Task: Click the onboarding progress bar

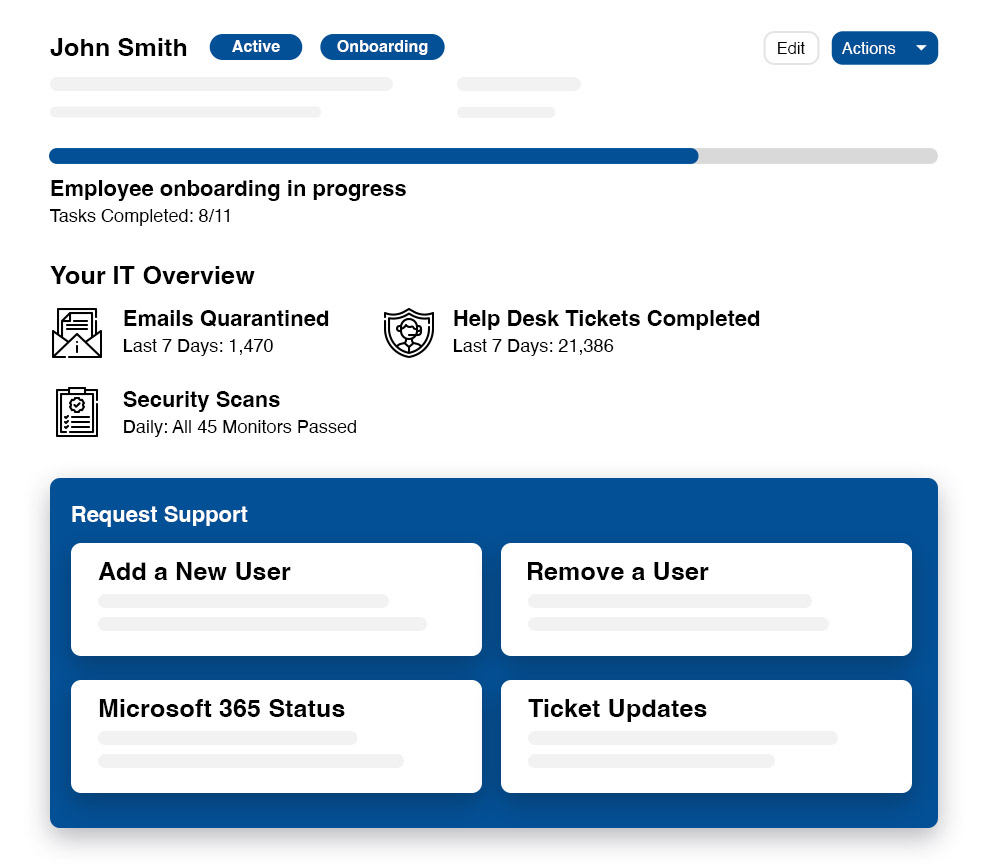Action: pos(493,156)
